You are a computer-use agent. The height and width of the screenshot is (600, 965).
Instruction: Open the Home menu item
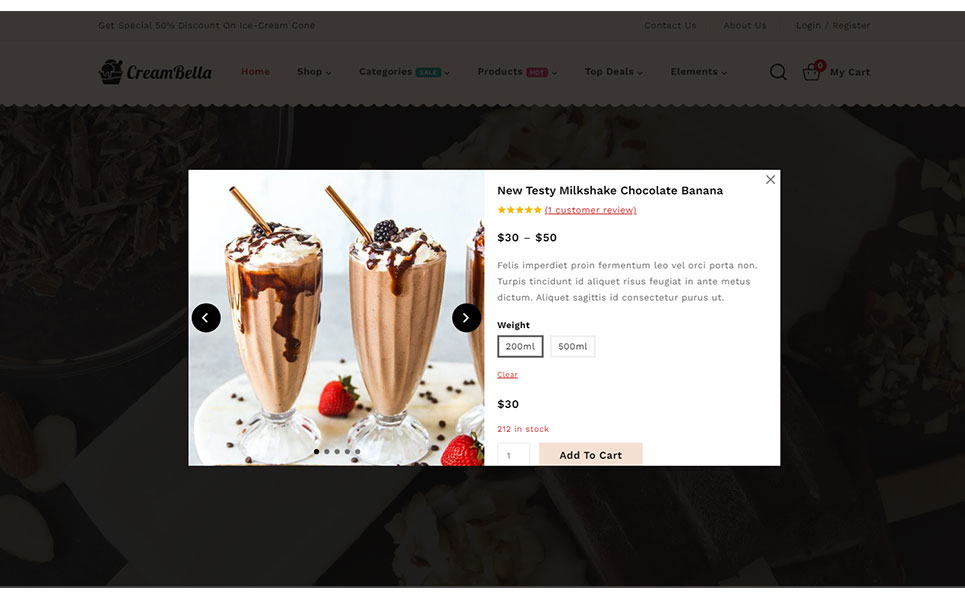pyautogui.click(x=255, y=72)
